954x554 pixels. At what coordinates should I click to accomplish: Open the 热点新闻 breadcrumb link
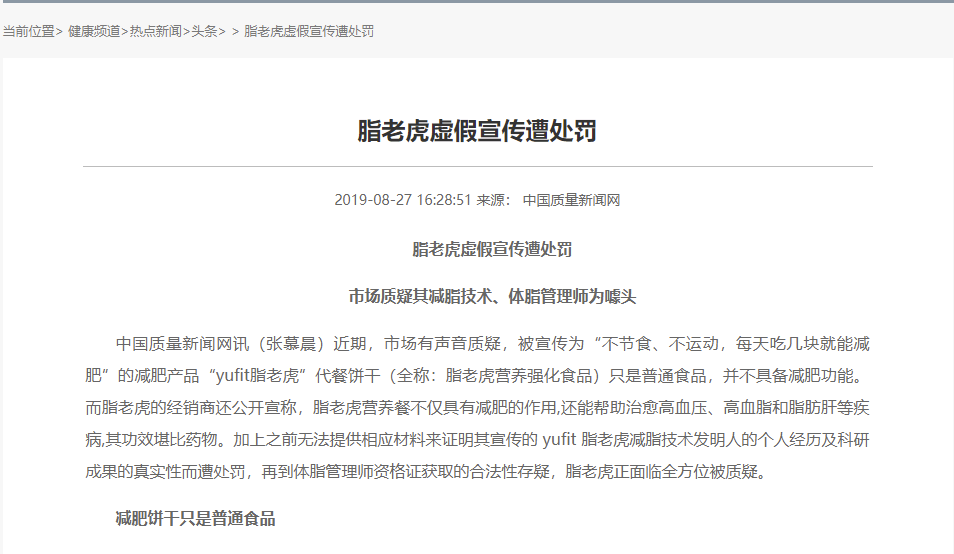coord(155,31)
